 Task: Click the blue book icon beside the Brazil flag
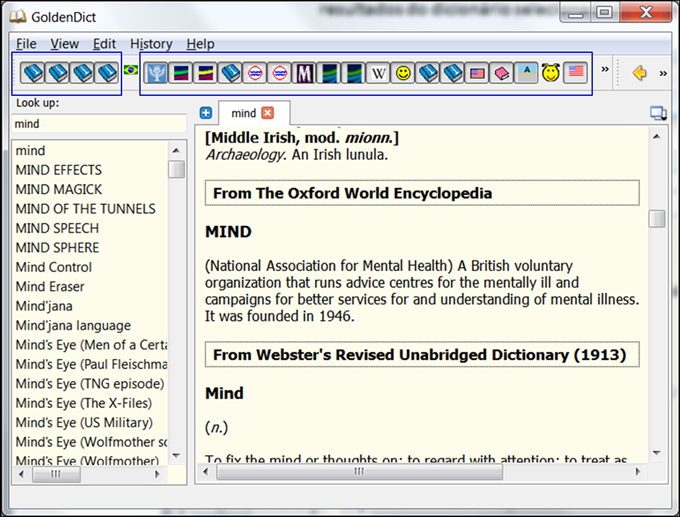(107, 73)
